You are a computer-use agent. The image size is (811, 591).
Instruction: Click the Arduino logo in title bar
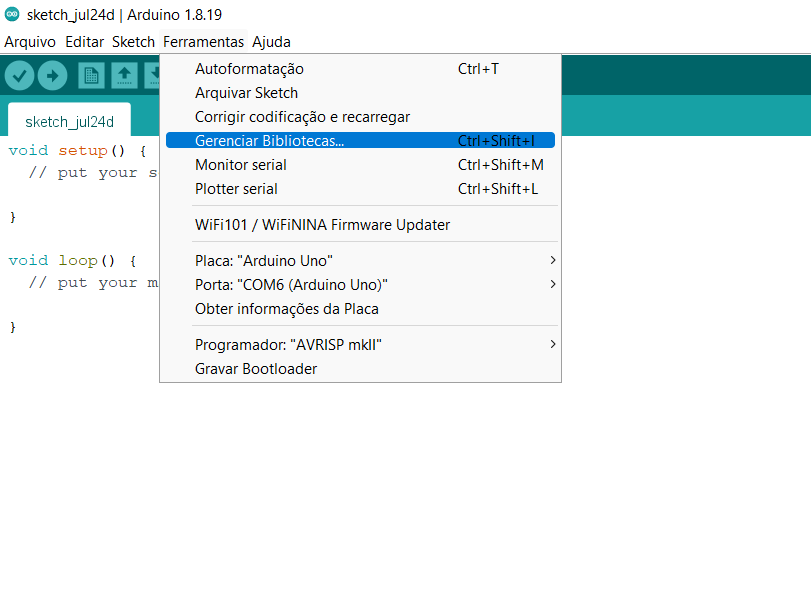coord(12,14)
